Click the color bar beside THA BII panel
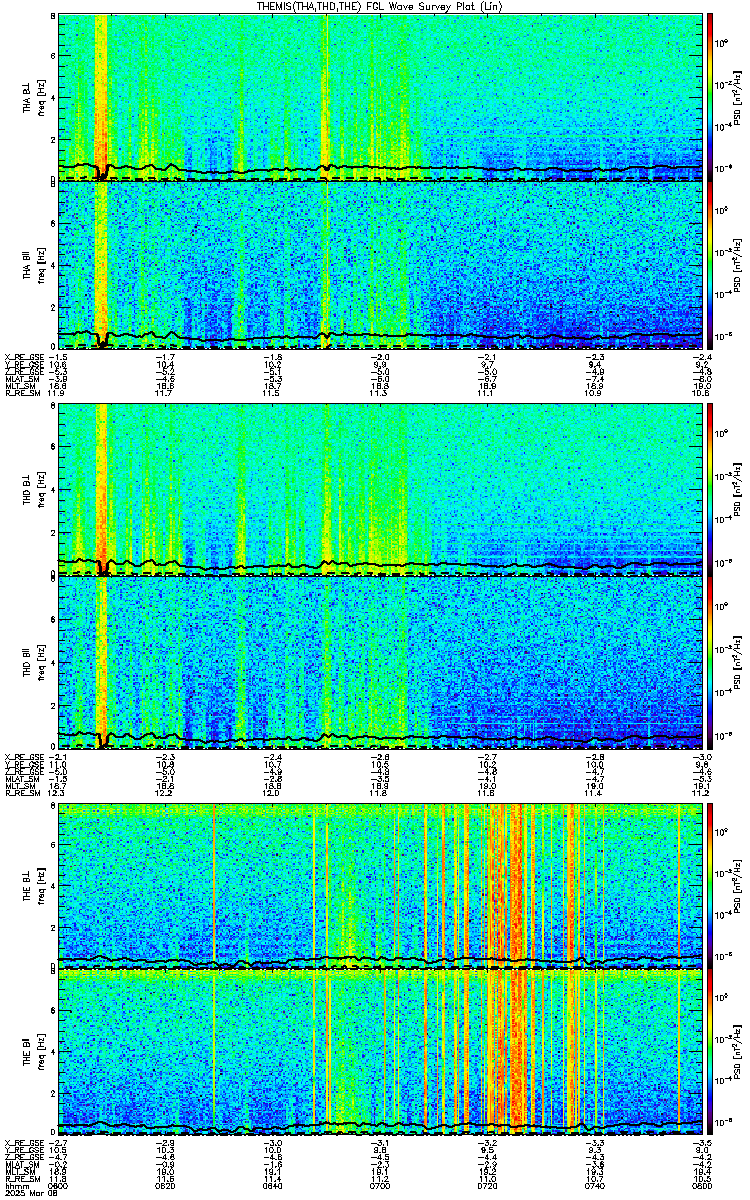Viewport: 750px width, 1200px height. coord(711,265)
